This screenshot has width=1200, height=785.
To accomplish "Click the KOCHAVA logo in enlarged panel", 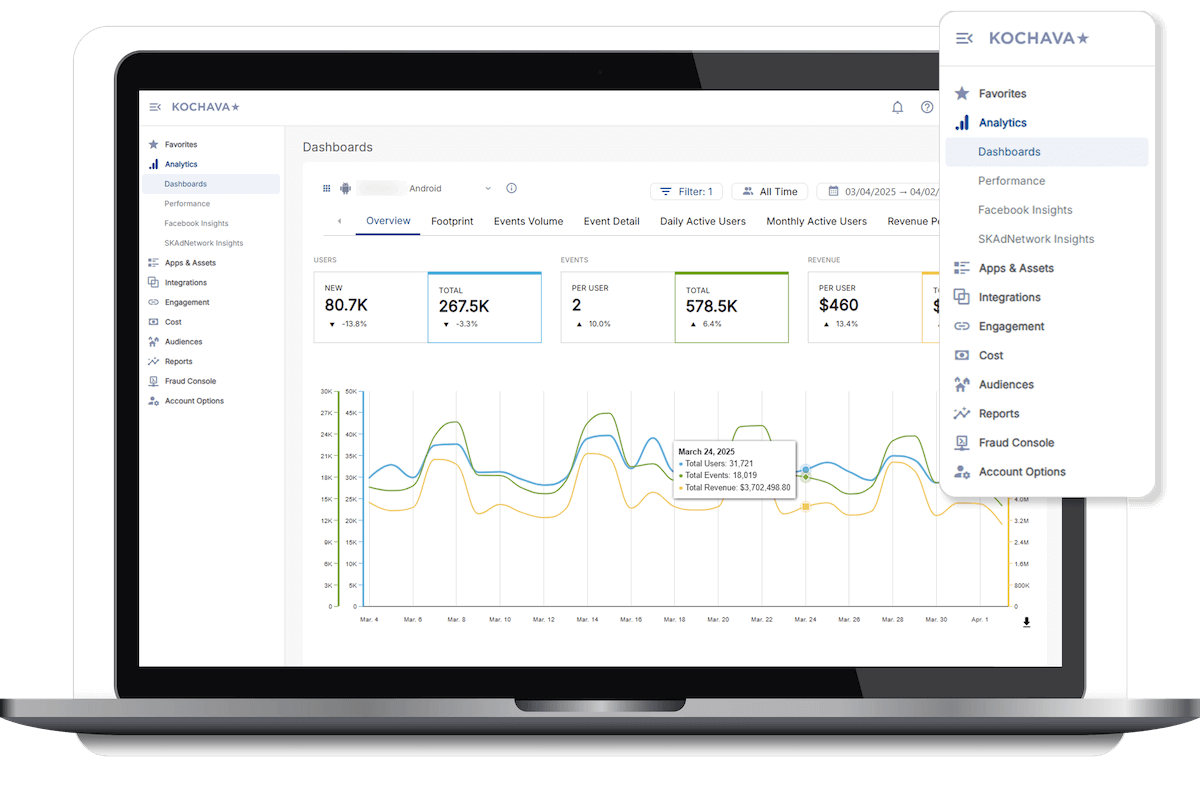I will (x=1038, y=38).
